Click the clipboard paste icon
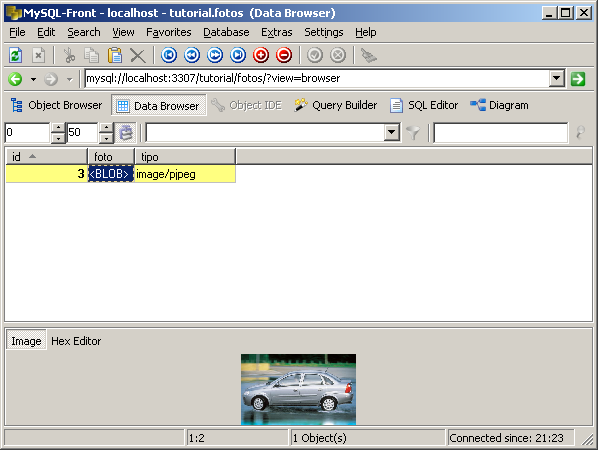The height and width of the screenshot is (450, 598). 115,55
